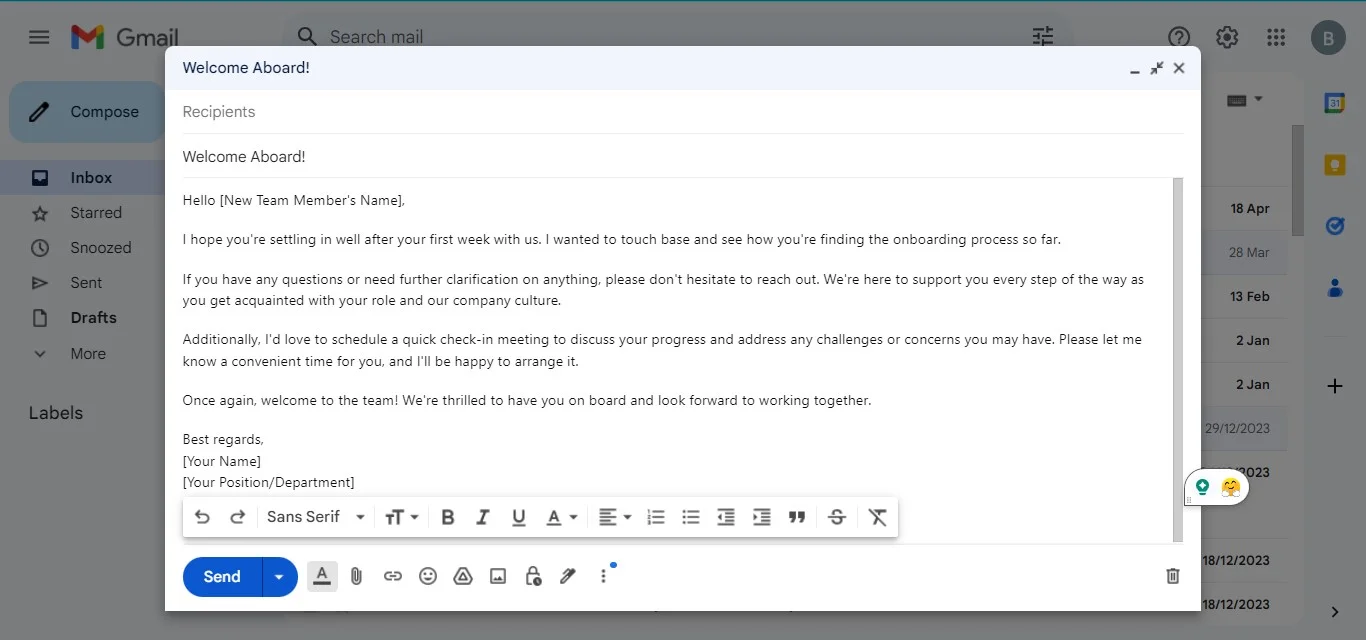Insert your signature with the pen icon
Image resolution: width=1366 pixels, height=640 pixels.
click(x=567, y=576)
